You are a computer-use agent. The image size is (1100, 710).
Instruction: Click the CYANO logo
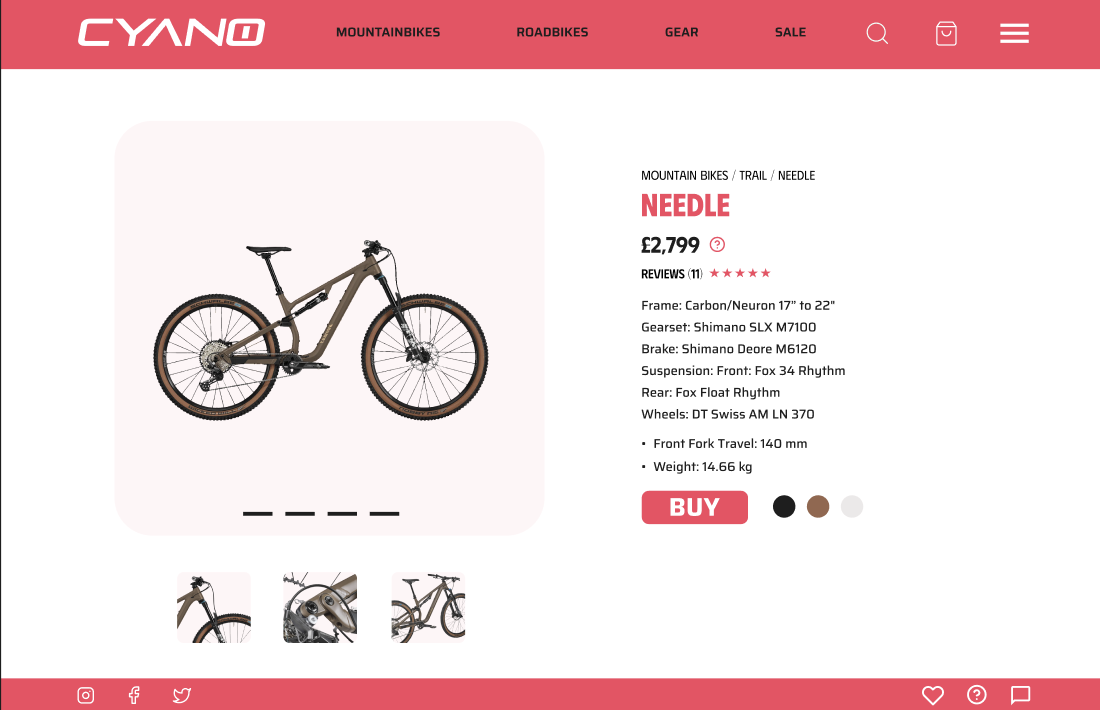pos(171,33)
